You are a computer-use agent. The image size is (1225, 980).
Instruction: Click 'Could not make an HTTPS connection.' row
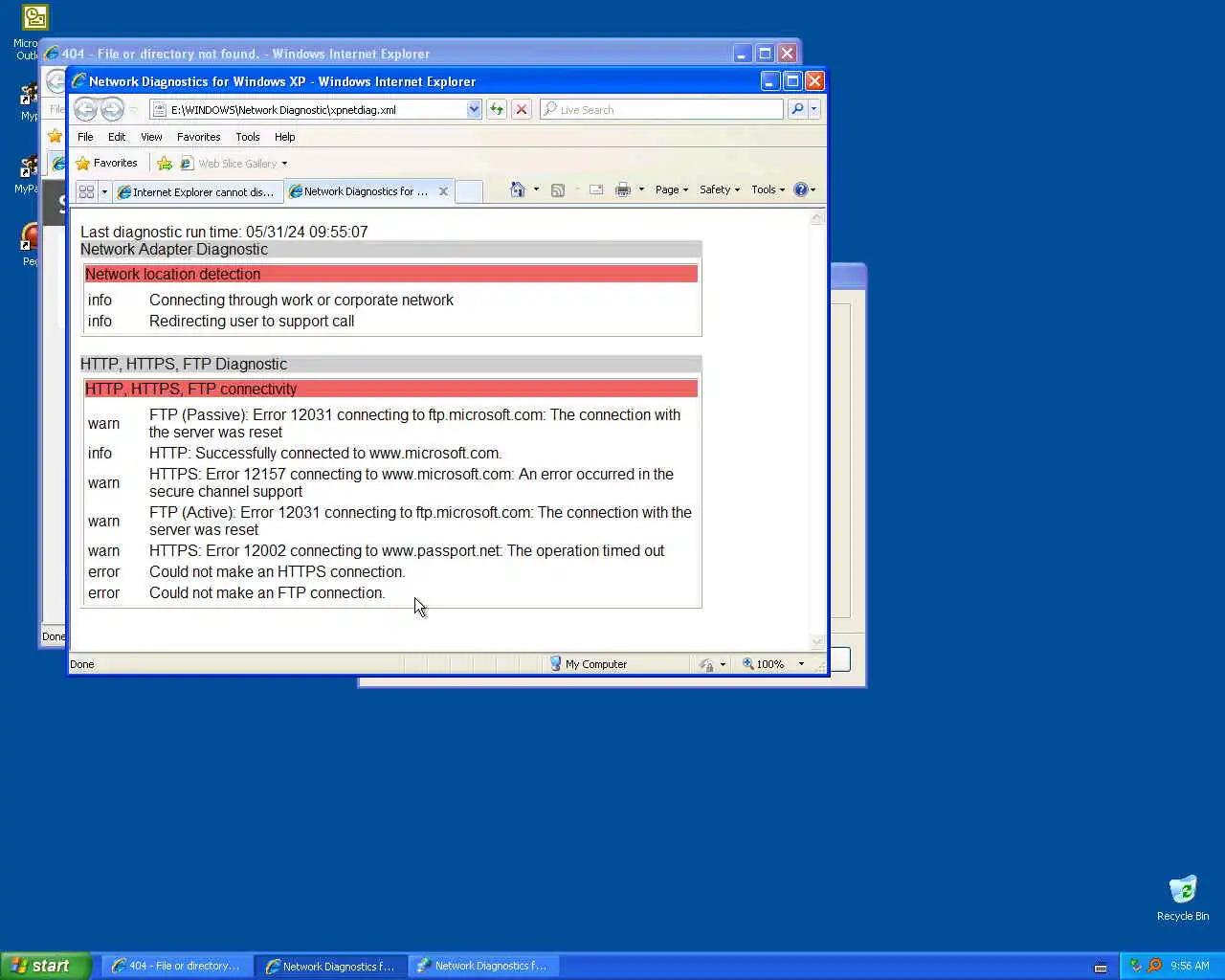(x=391, y=572)
